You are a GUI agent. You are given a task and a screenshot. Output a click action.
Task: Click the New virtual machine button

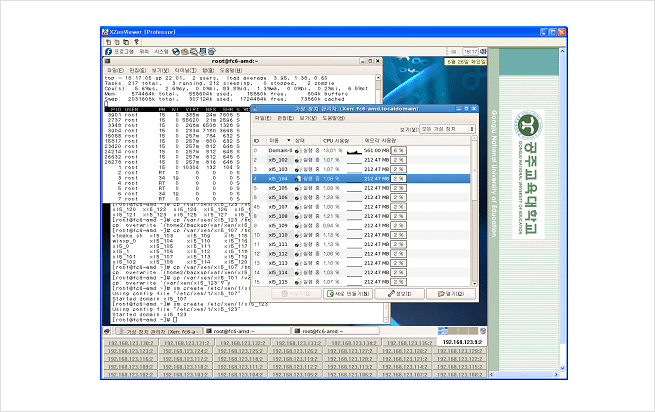coord(348,294)
